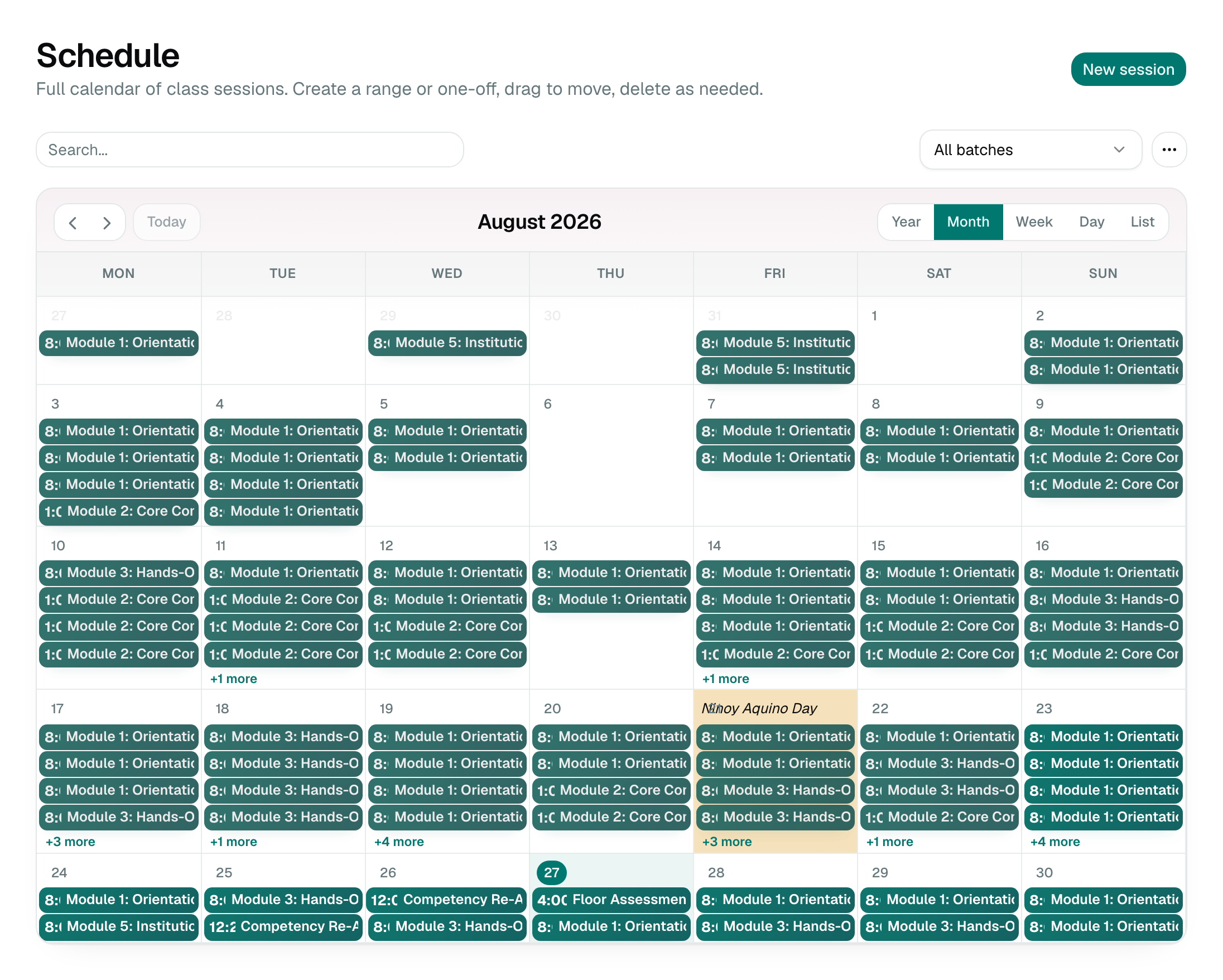Expand +1 more on August 14
Screen dimensions: 1223x980
tap(725, 679)
